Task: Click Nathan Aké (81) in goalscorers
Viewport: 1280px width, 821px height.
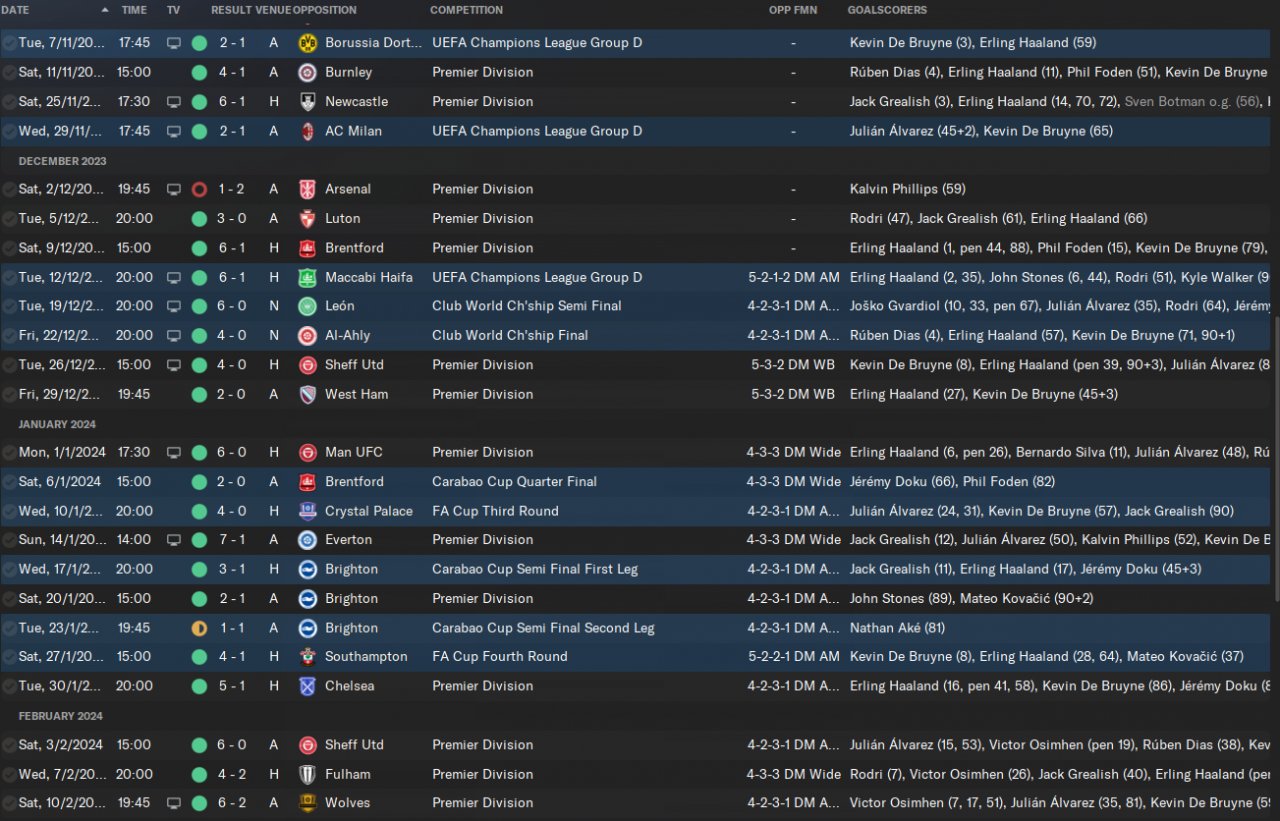Action: (897, 628)
